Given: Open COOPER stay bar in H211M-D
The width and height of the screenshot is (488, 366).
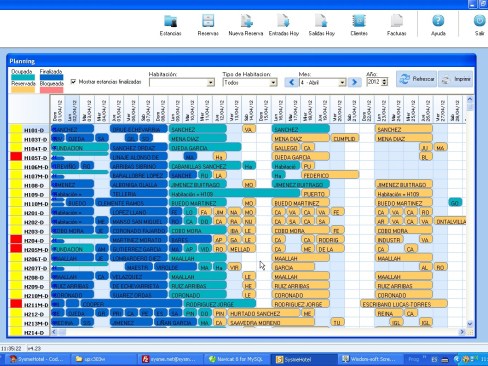Looking at the screenshot, I should [x=131, y=304].
